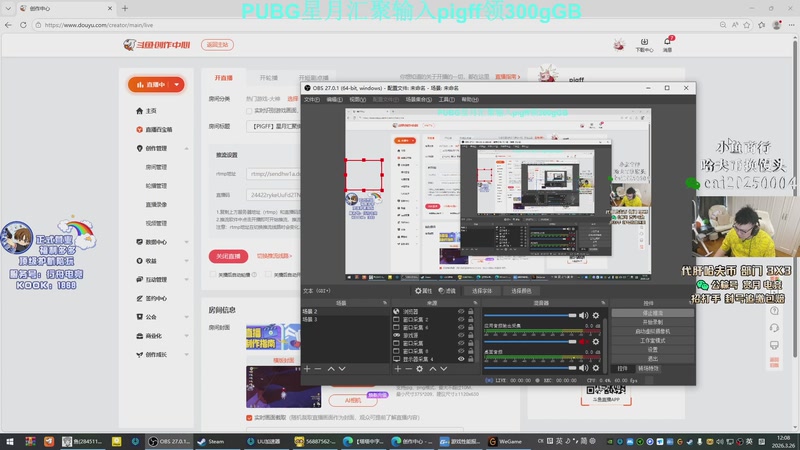Toggle visibility of 游戏源 source
This screenshot has width=800, height=450.
461,335
